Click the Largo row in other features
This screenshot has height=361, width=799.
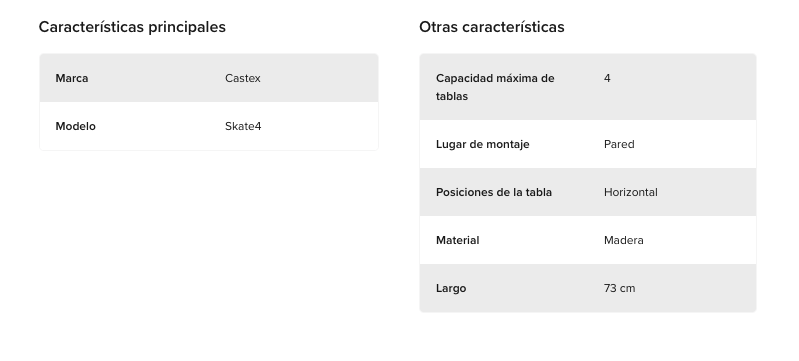coord(588,288)
